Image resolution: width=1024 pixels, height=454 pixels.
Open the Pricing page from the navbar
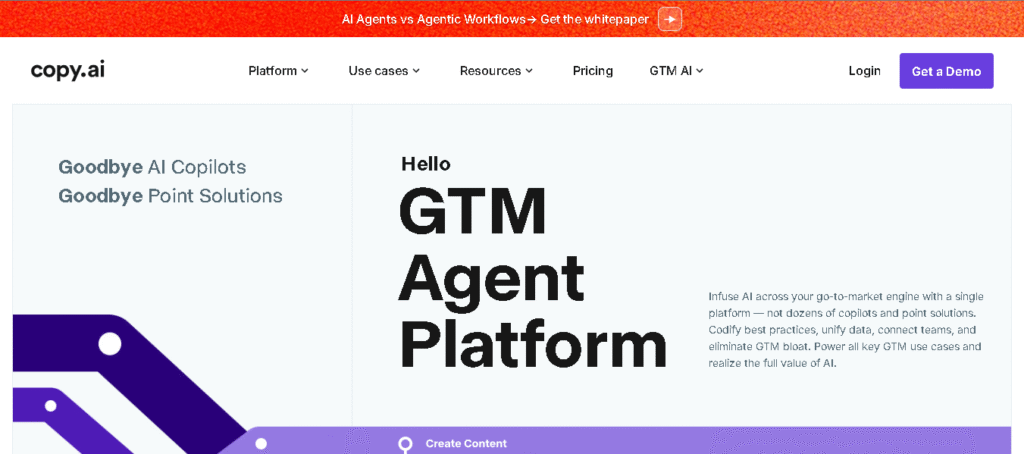(x=593, y=71)
